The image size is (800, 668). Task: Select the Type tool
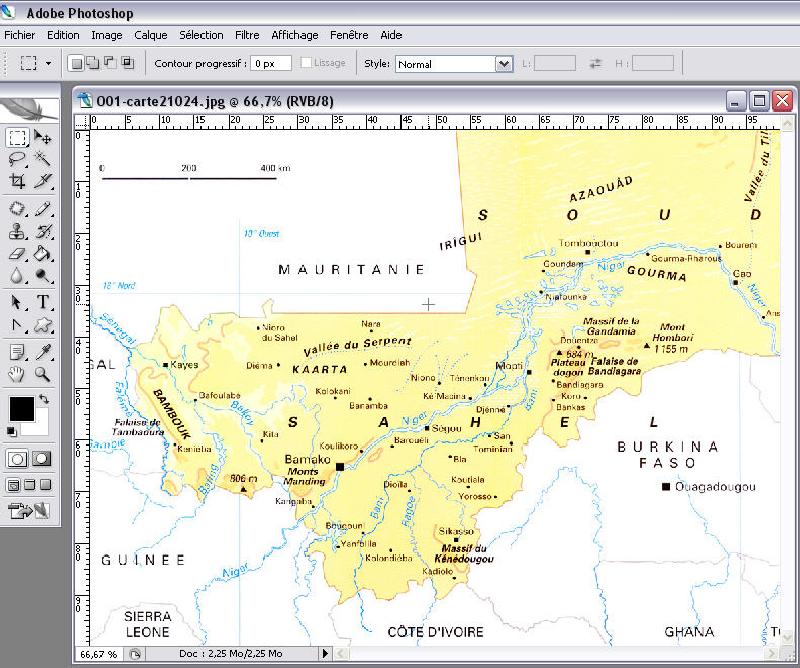click(x=43, y=303)
